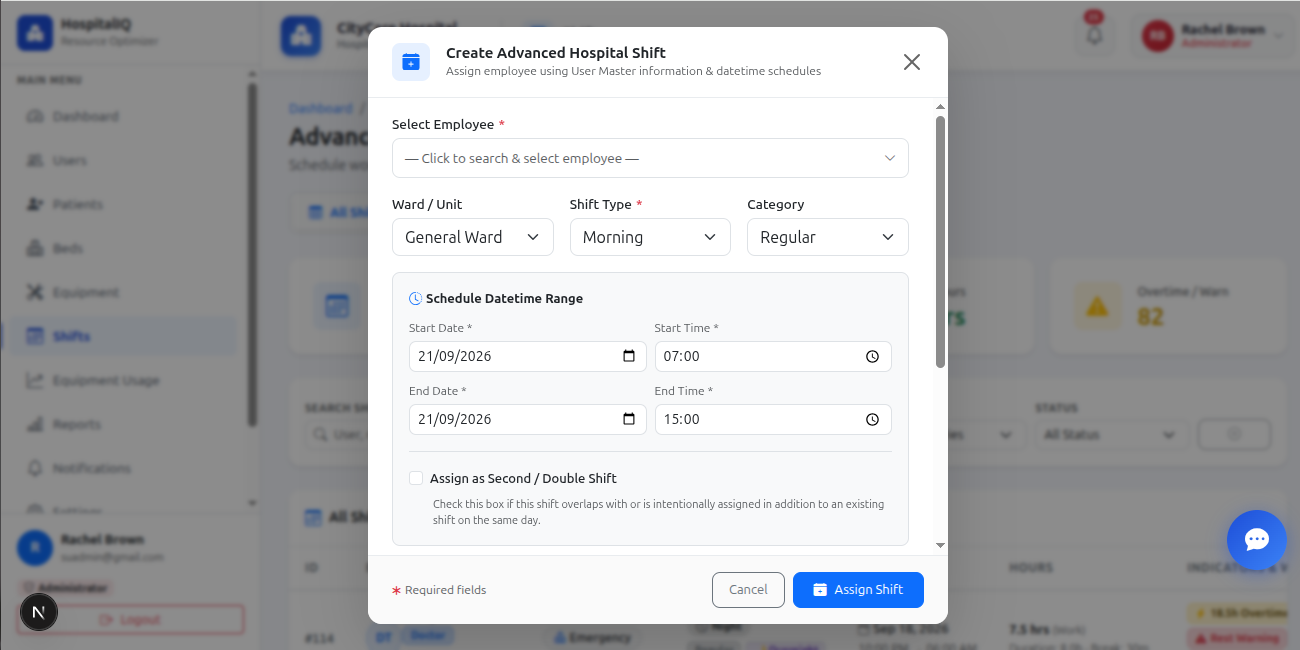This screenshot has width=1300, height=650.
Task: Click the Start Time clock icon
Action: click(x=872, y=356)
